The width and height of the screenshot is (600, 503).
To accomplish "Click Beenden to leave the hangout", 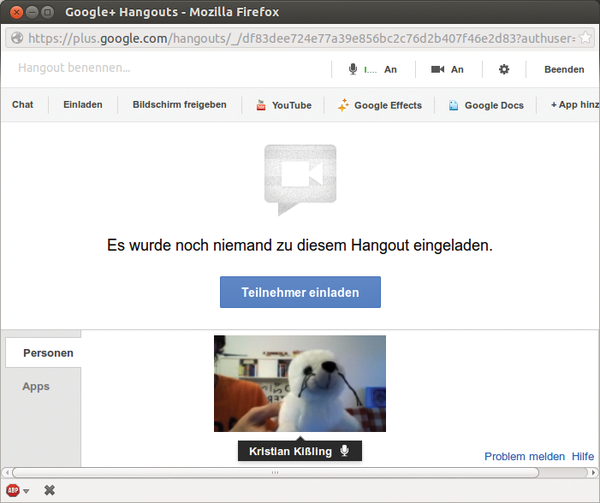I will point(564,69).
